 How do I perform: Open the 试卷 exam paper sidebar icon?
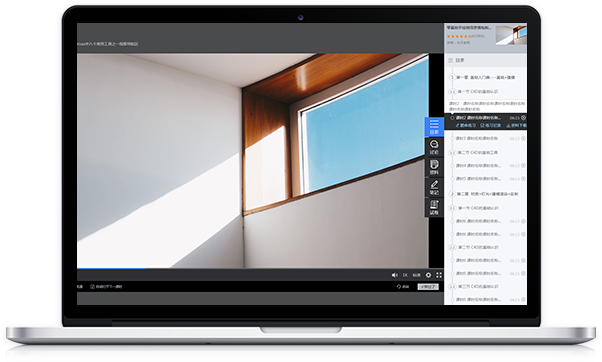(434, 207)
